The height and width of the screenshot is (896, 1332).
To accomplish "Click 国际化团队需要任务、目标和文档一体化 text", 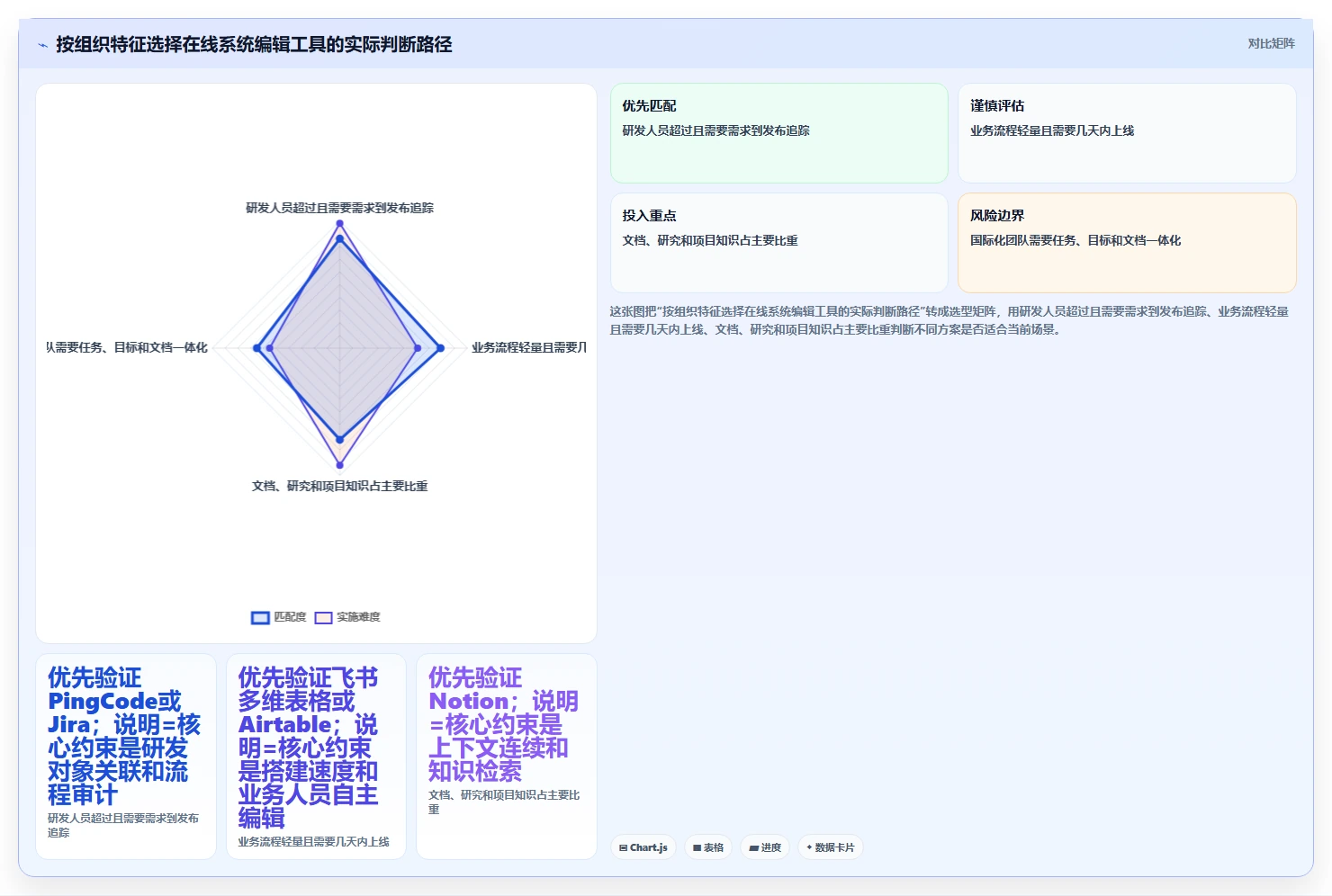I will pos(1075,240).
